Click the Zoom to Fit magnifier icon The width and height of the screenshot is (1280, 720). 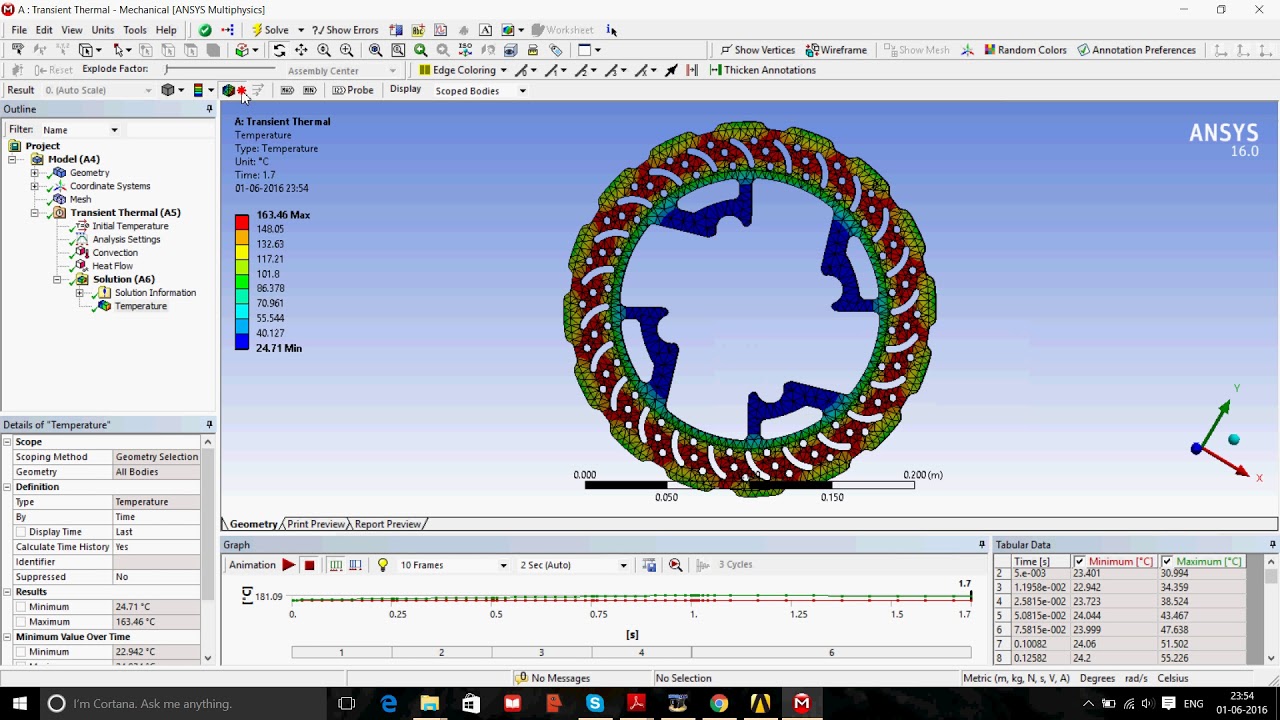(375, 50)
